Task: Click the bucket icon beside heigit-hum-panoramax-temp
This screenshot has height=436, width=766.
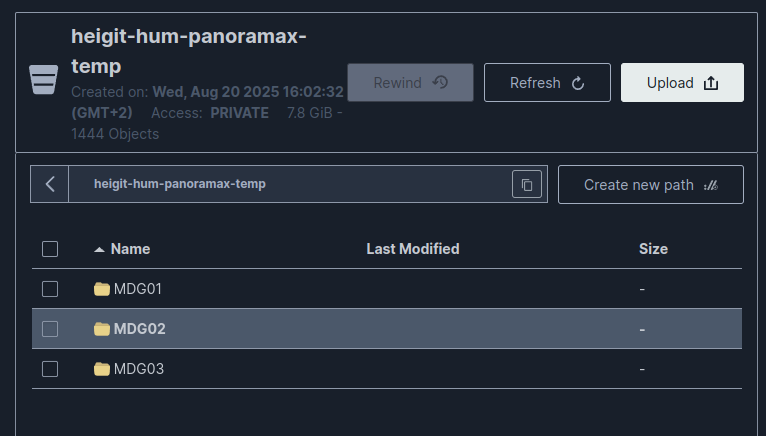Action: point(43,79)
